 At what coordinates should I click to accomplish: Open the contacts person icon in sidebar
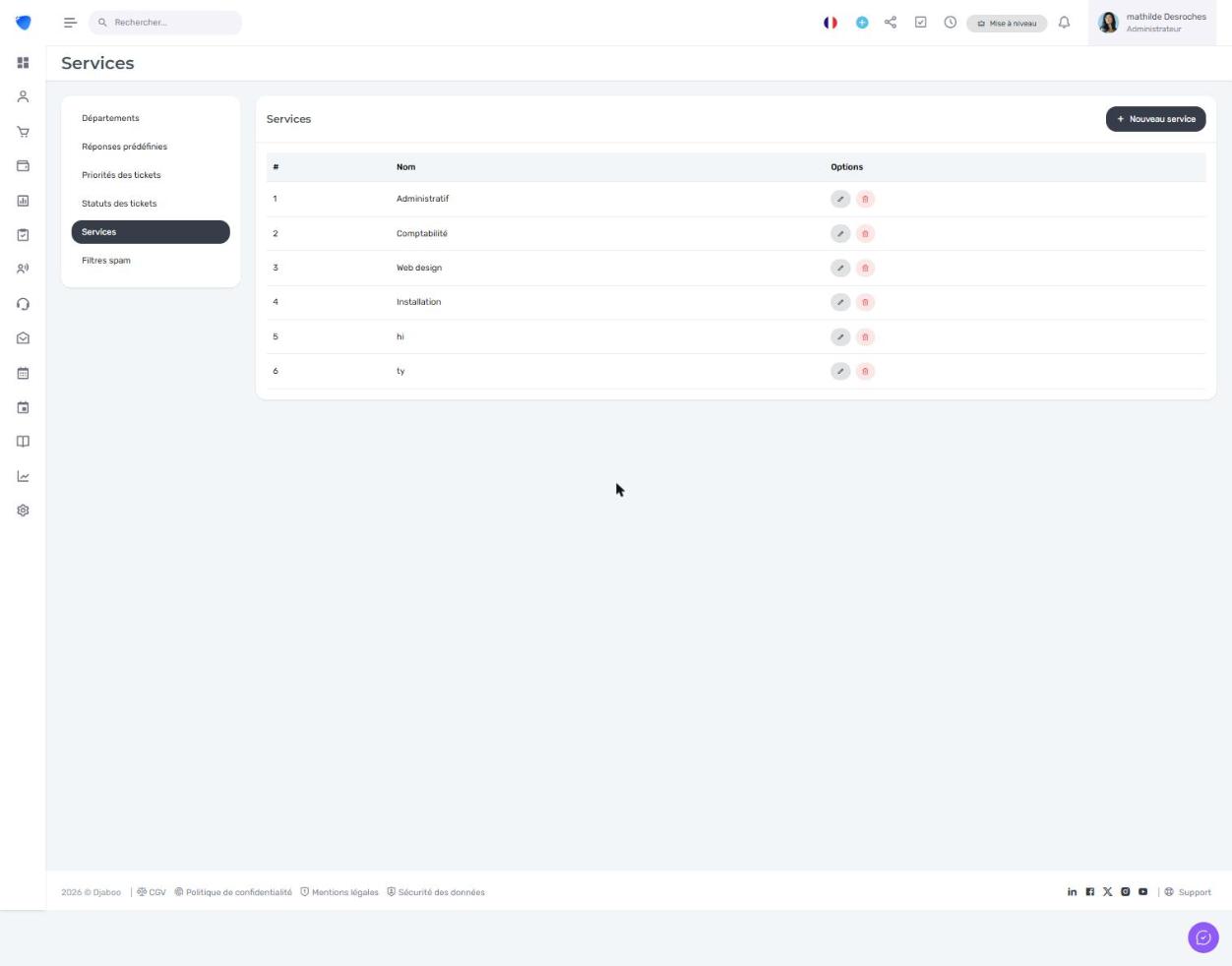(x=23, y=97)
